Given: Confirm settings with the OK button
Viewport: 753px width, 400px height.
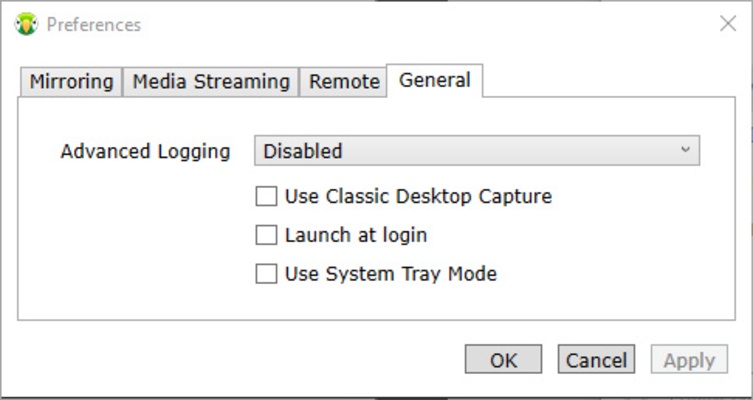Looking at the screenshot, I should [503, 360].
